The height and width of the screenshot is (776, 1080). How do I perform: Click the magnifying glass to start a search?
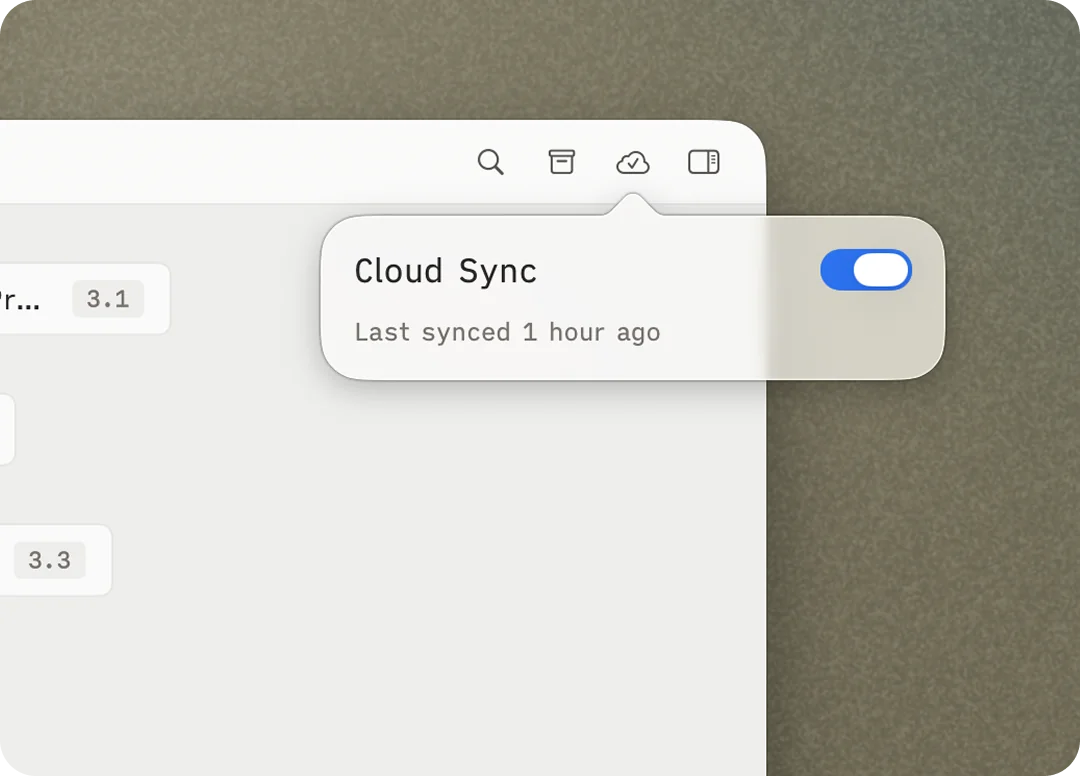pyautogui.click(x=490, y=162)
